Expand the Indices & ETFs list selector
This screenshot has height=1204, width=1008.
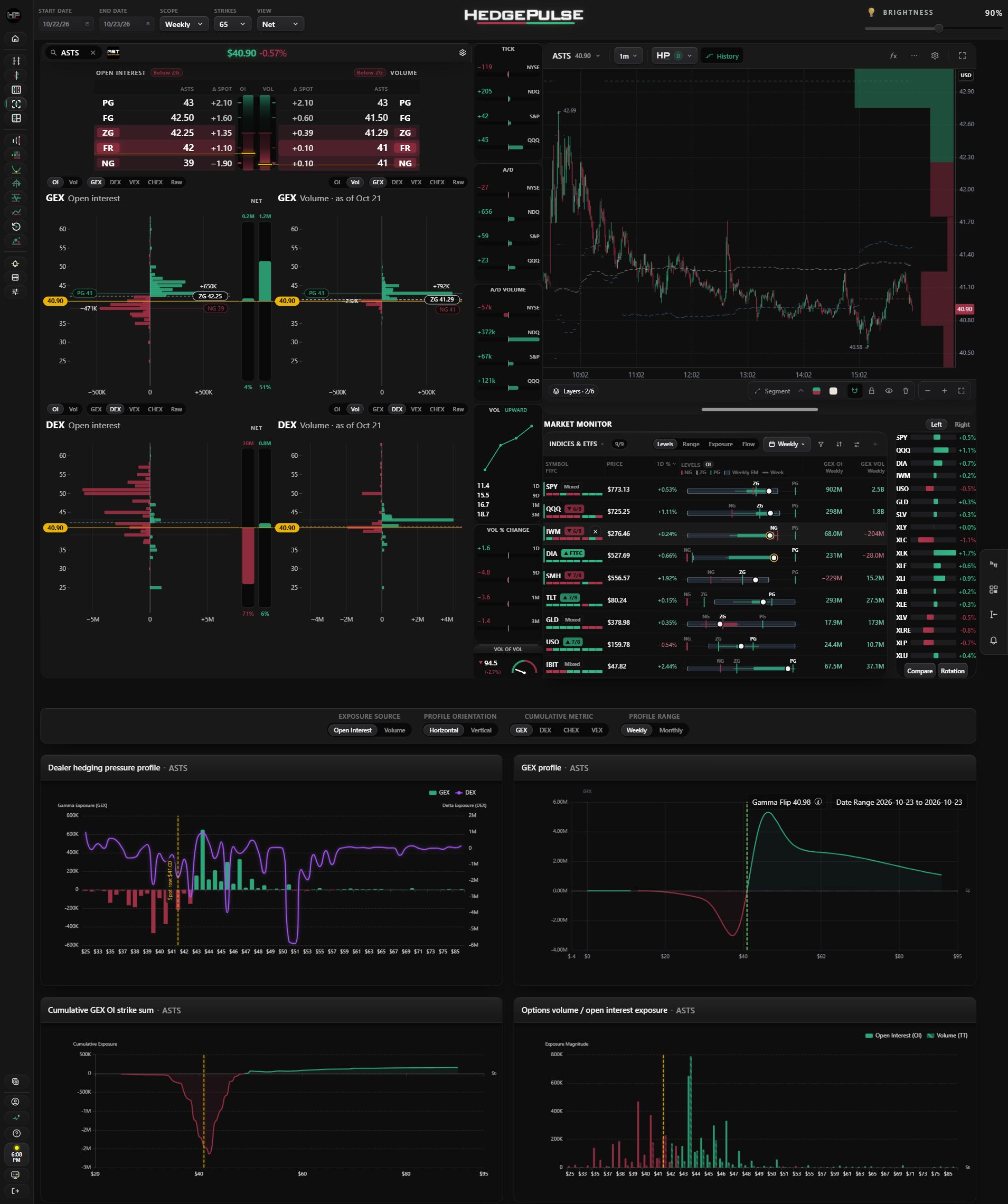pos(577,444)
